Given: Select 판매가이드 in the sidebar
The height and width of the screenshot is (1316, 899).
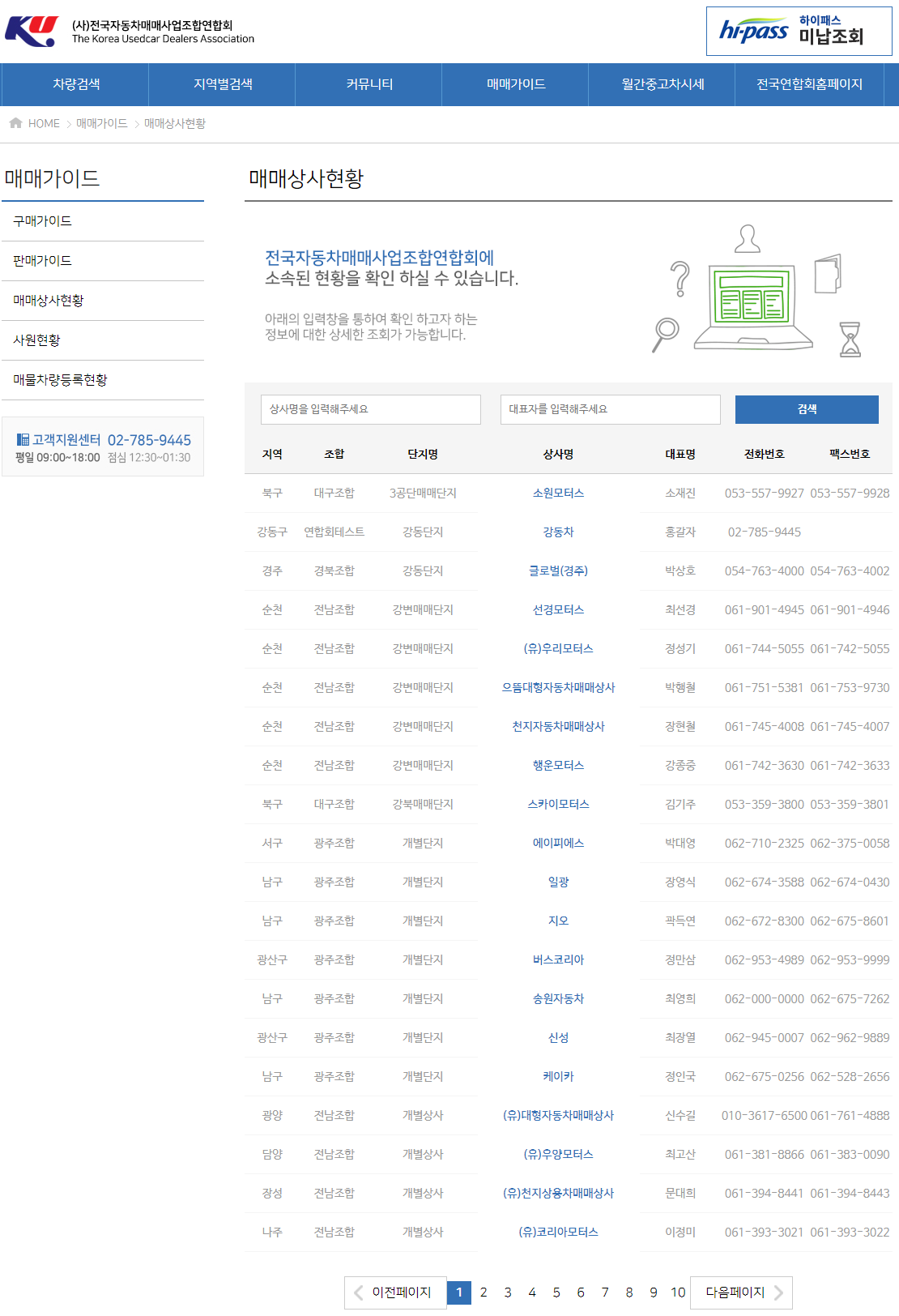Looking at the screenshot, I should pos(103,261).
